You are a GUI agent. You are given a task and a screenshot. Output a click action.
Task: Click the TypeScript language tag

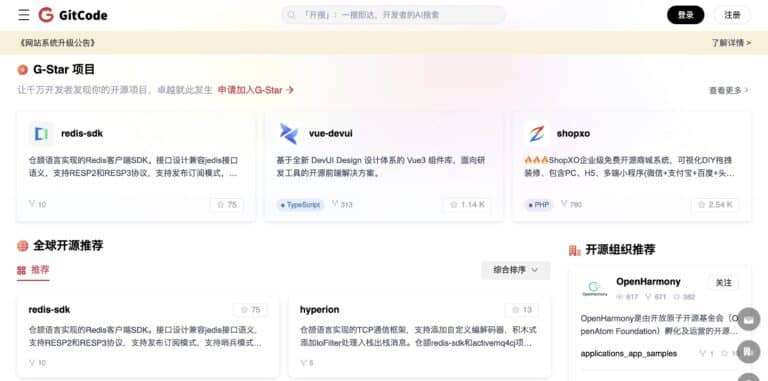coord(300,205)
